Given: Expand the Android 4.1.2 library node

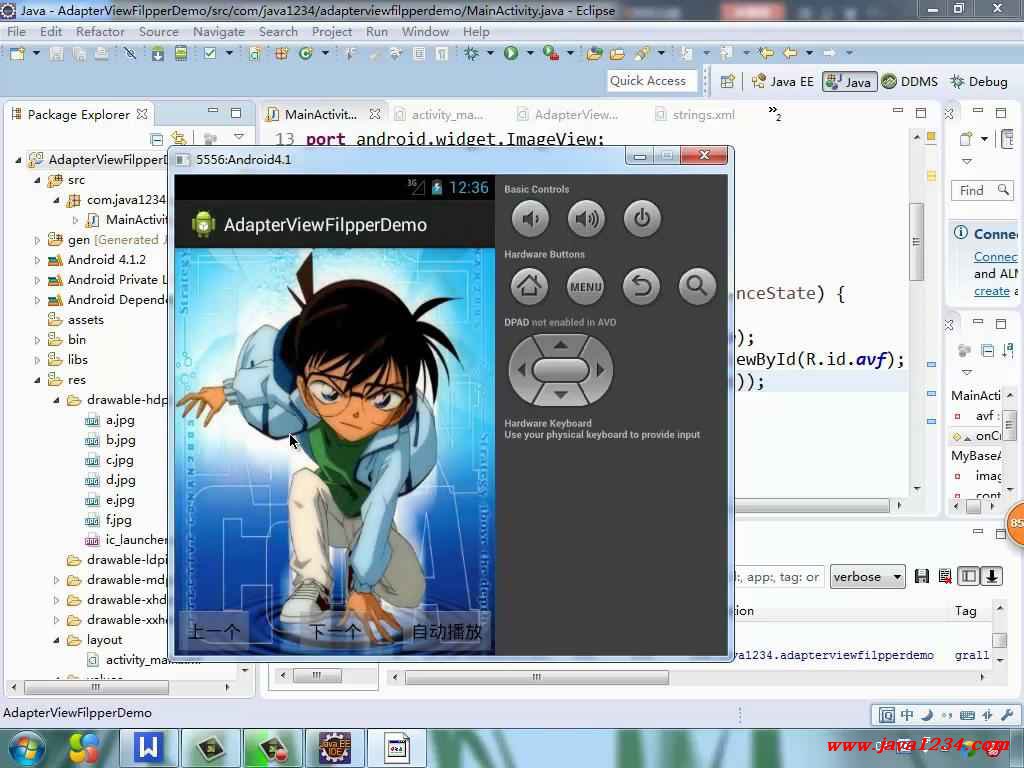Looking at the screenshot, I should coord(37,260).
